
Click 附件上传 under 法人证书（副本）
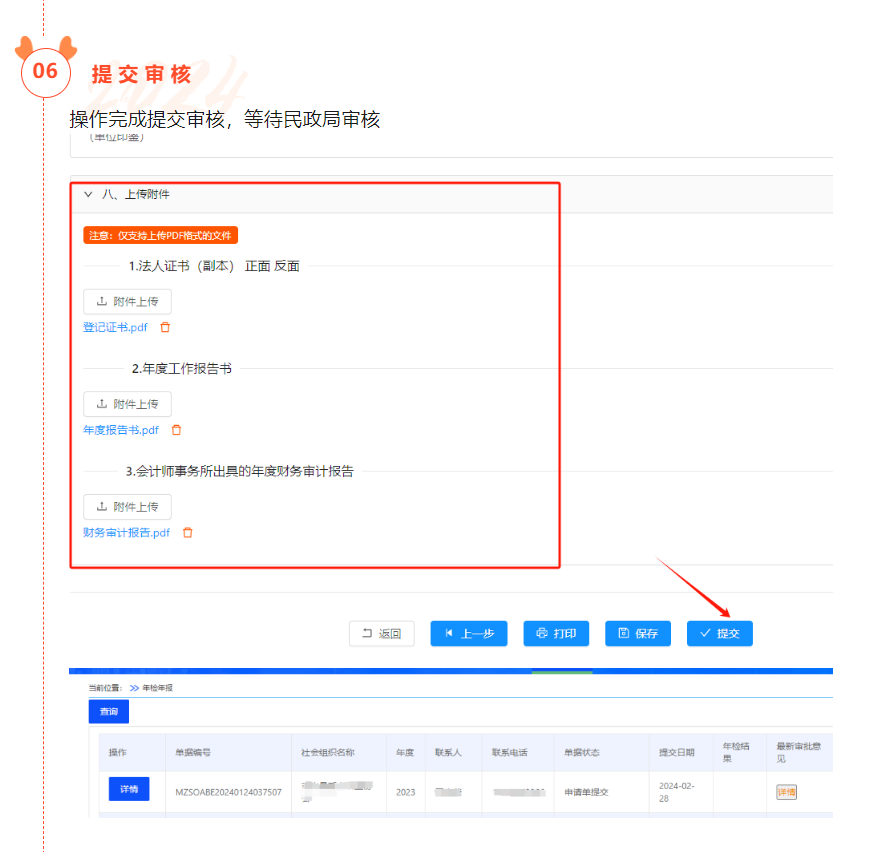[127, 301]
